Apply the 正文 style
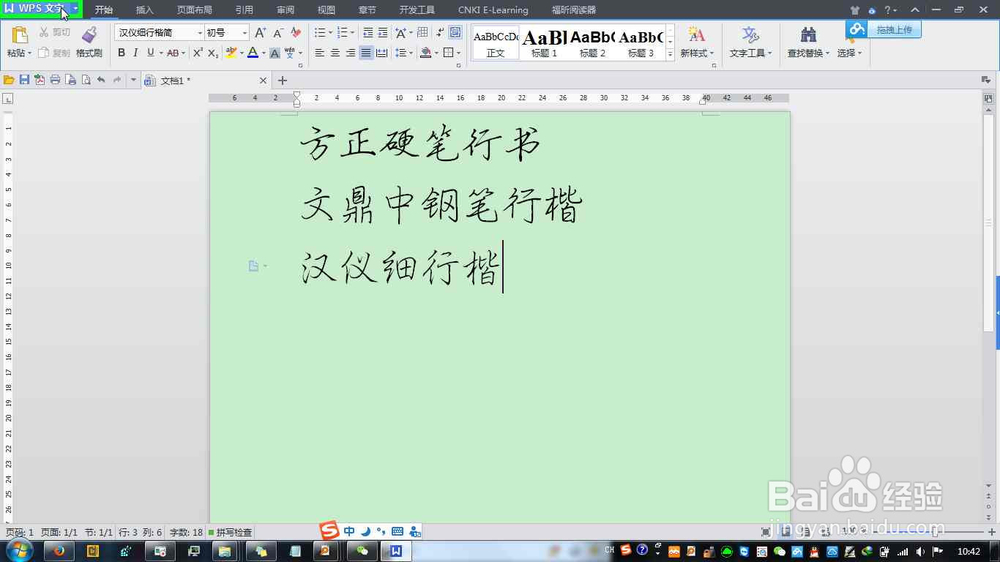This screenshot has height=562, width=1000. click(x=496, y=43)
